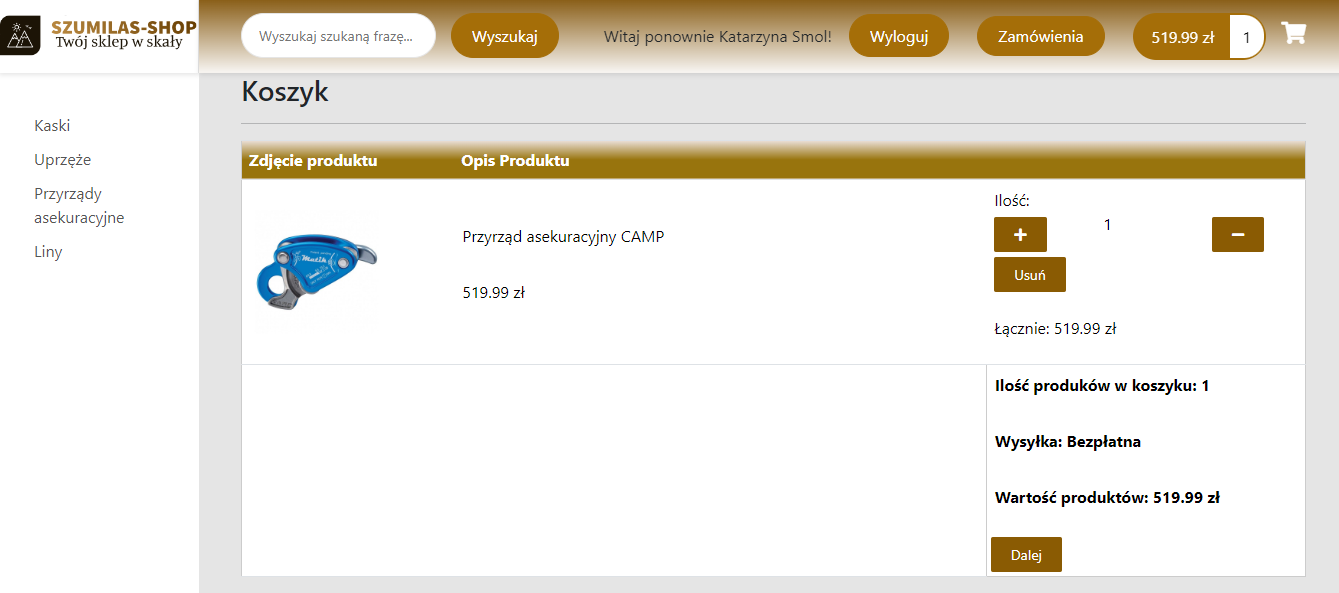
Task: Click the cart item count badge
Action: (x=1246, y=38)
